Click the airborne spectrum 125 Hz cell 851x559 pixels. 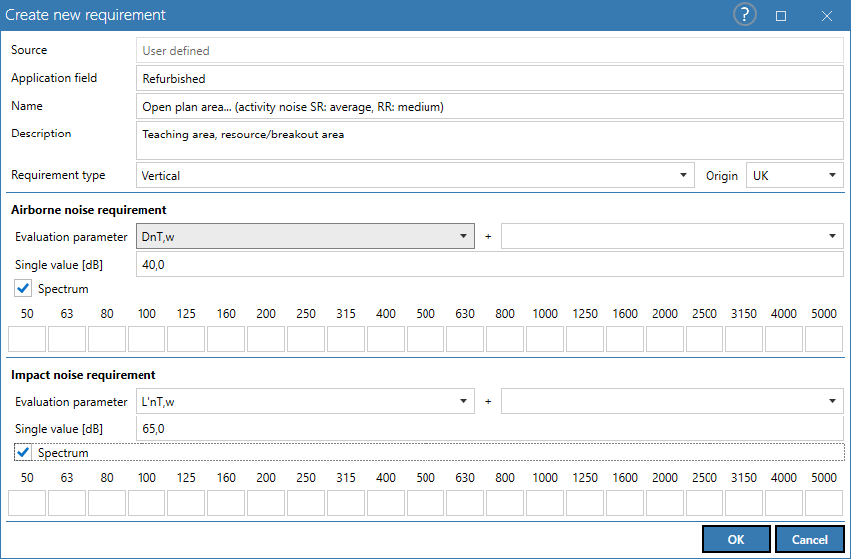click(186, 339)
